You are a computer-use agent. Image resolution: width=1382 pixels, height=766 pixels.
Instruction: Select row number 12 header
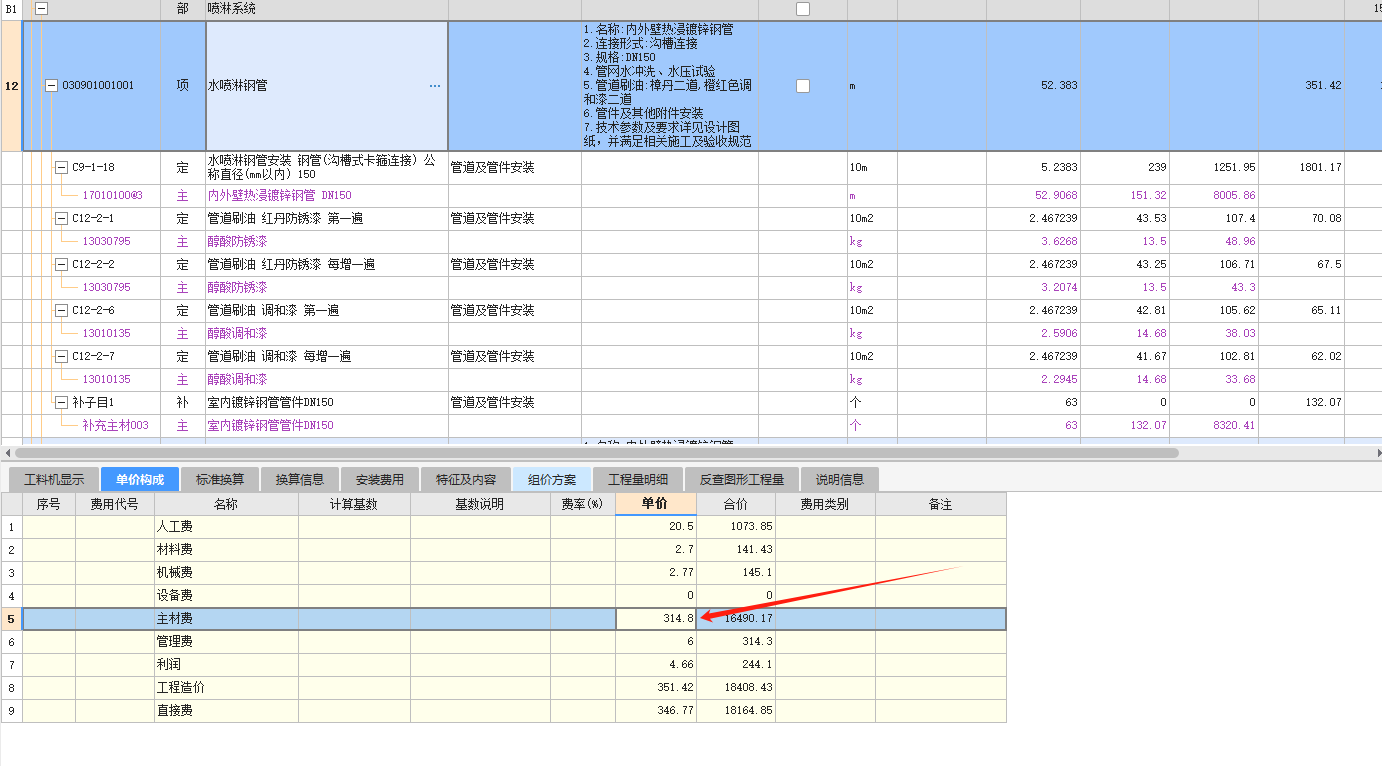pyautogui.click(x=11, y=86)
